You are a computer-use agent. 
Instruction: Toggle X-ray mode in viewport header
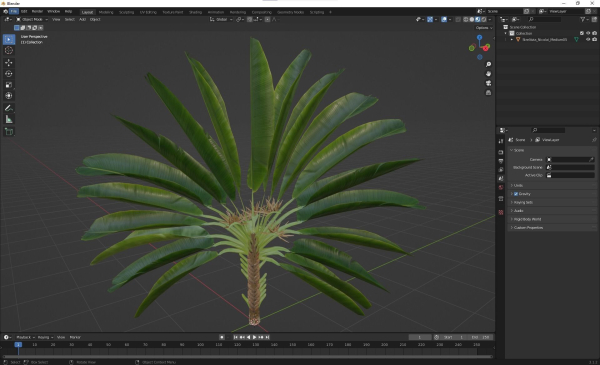(458, 20)
